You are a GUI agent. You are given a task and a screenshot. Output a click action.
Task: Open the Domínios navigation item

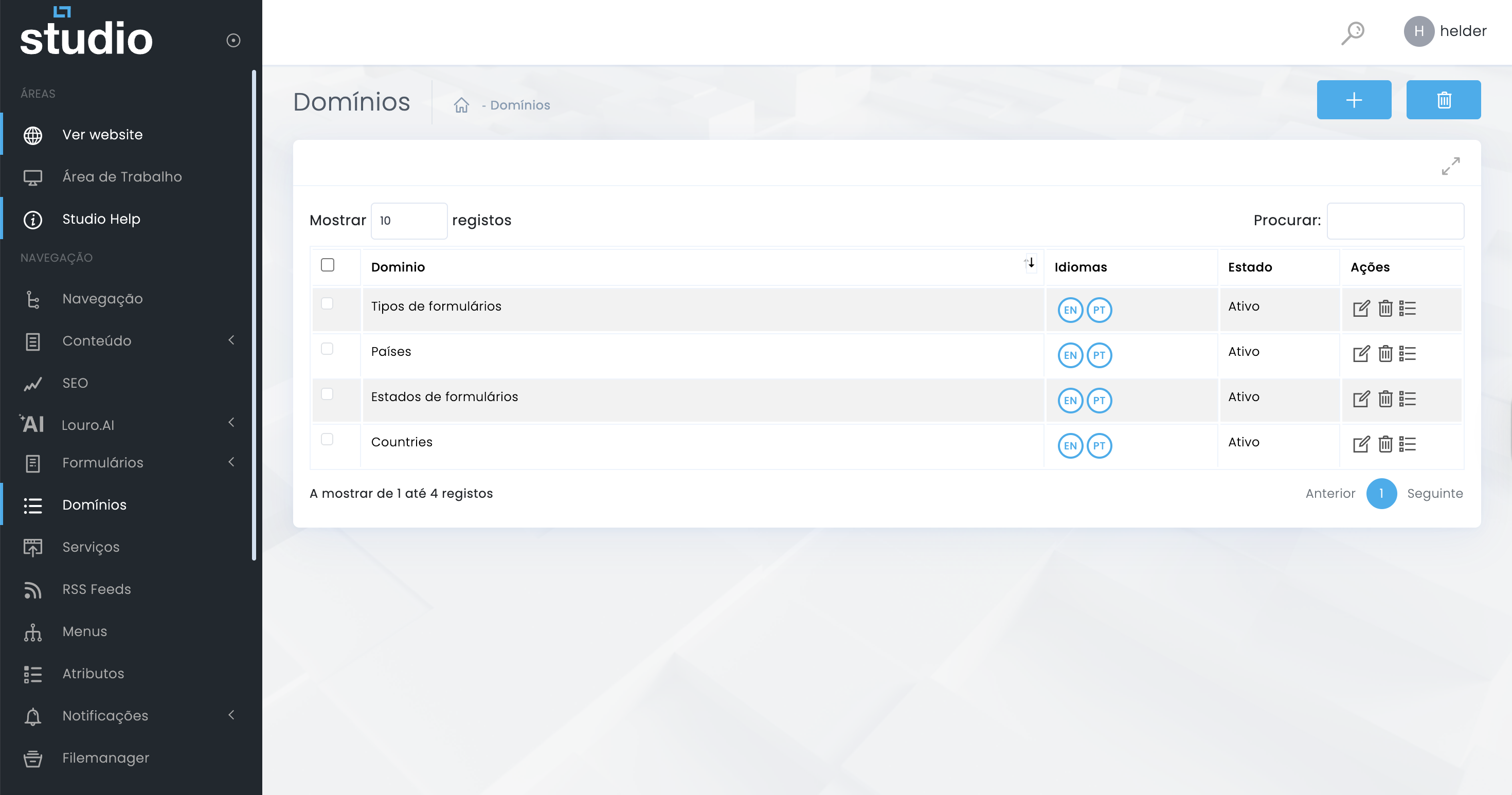[94, 504]
